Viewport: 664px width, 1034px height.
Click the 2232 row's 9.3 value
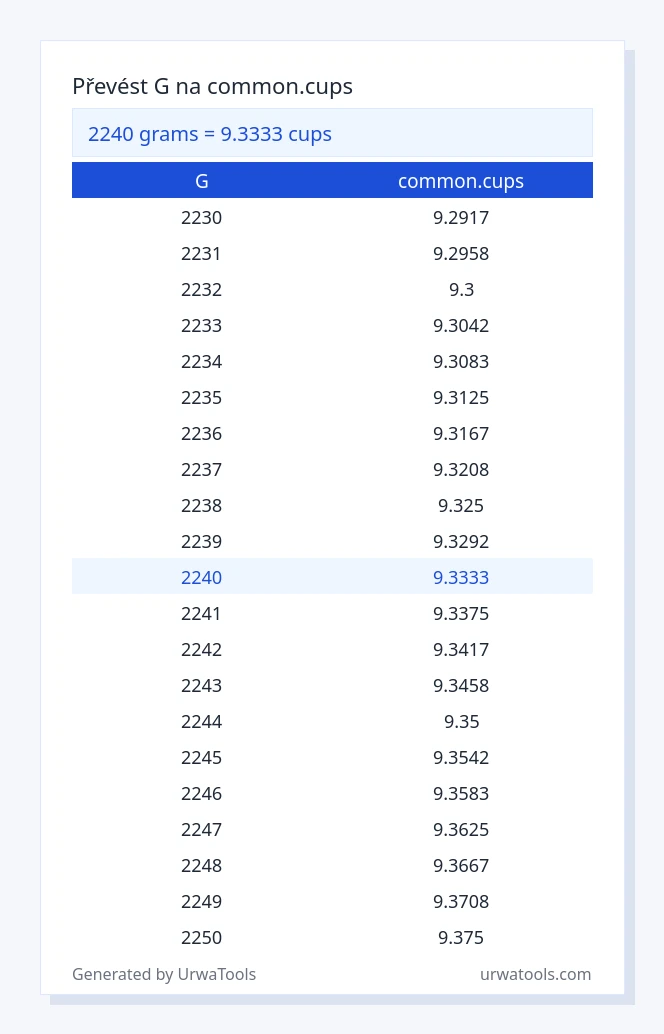coord(461,289)
